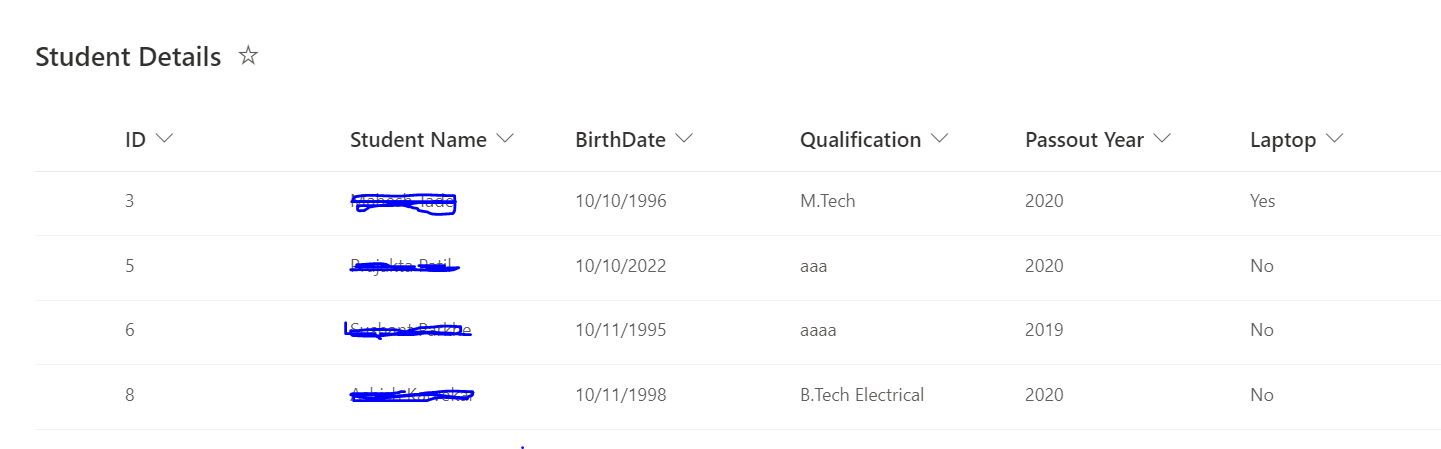The height and width of the screenshot is (449, 1441).
Task: Click the birthdate 10/10/1996 cell
Action: 621,201
